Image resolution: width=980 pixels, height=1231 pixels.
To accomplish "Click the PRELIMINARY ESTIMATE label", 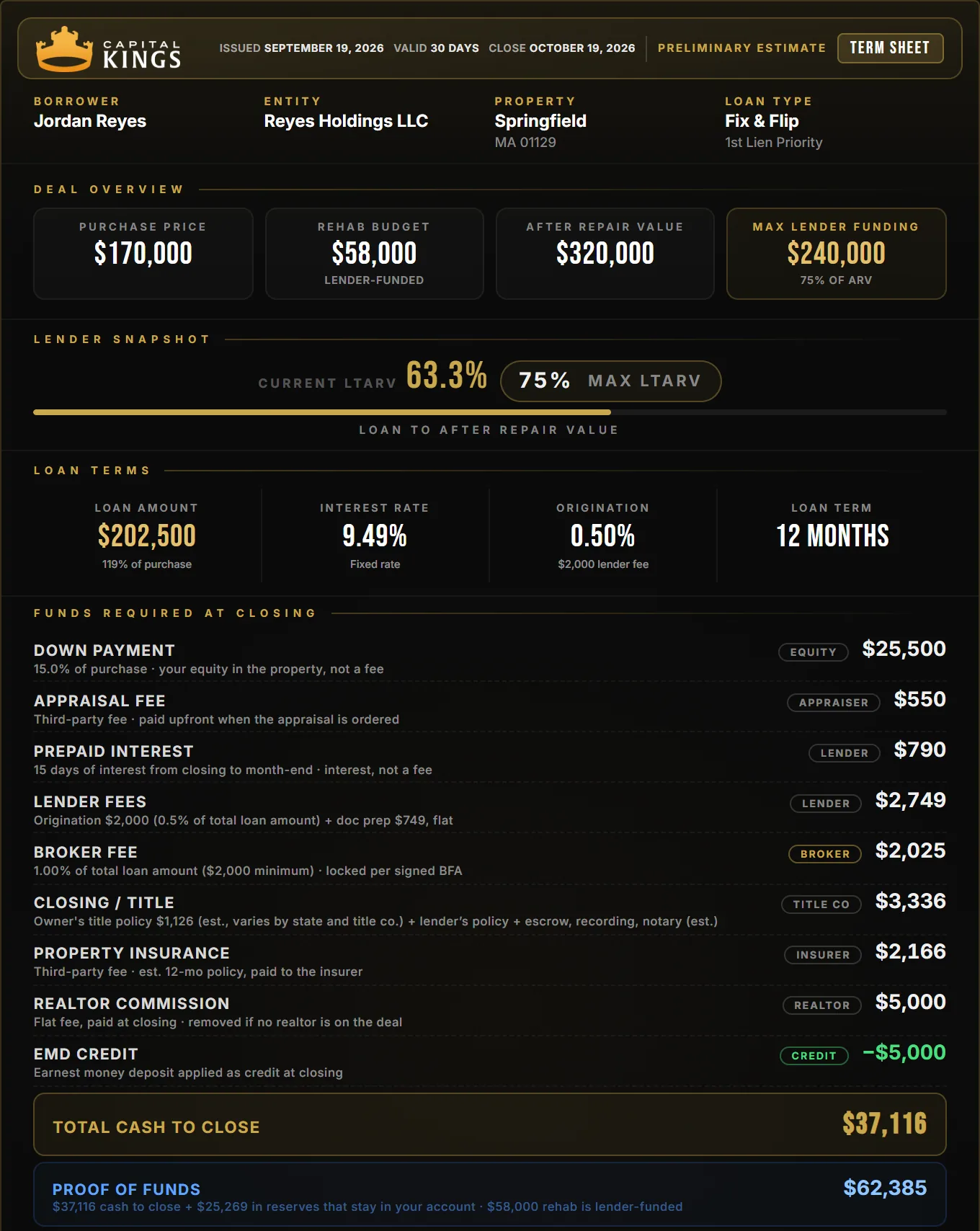I will point(741,48).
